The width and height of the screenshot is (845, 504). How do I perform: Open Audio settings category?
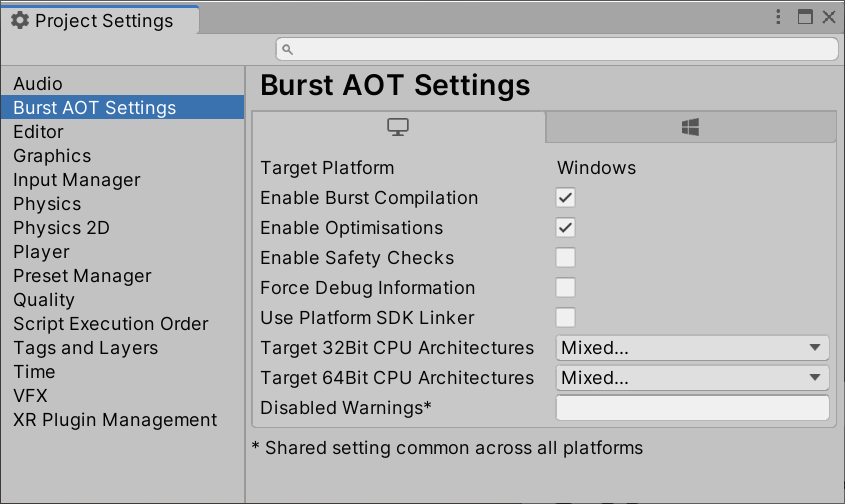point(38,84)
